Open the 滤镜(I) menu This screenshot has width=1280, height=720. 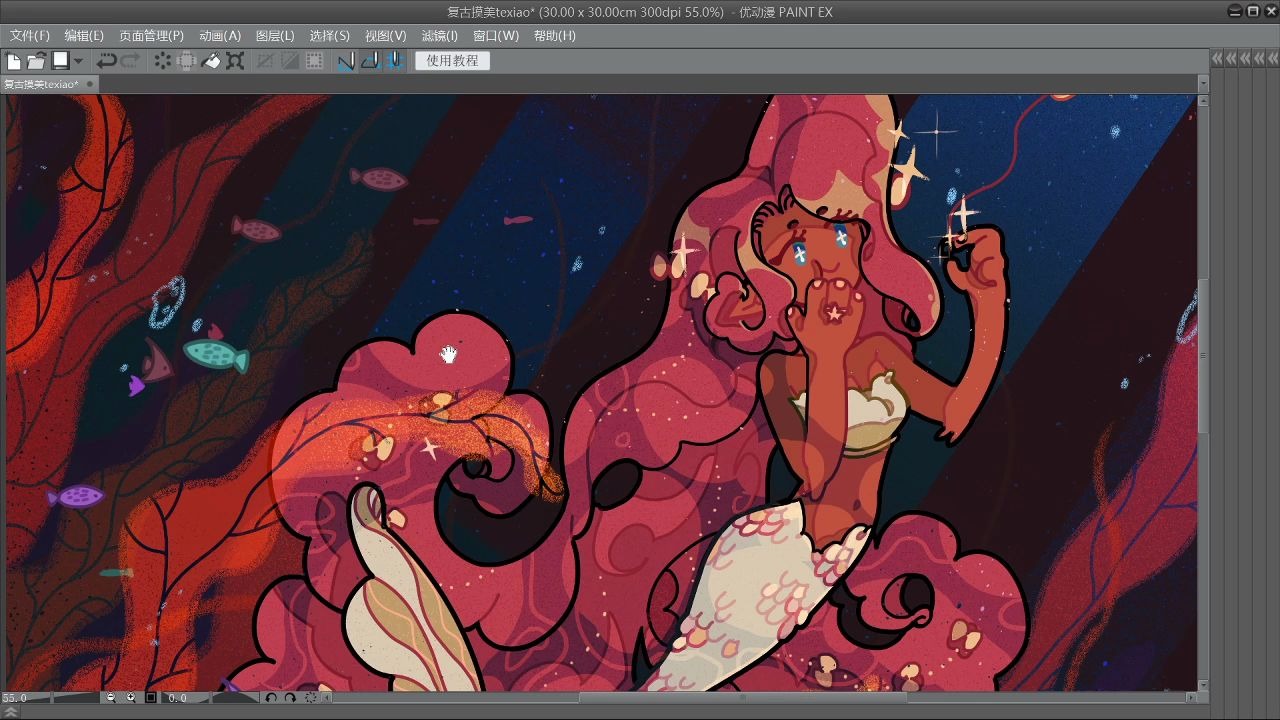pyautogui.click(x=440, y=35)
